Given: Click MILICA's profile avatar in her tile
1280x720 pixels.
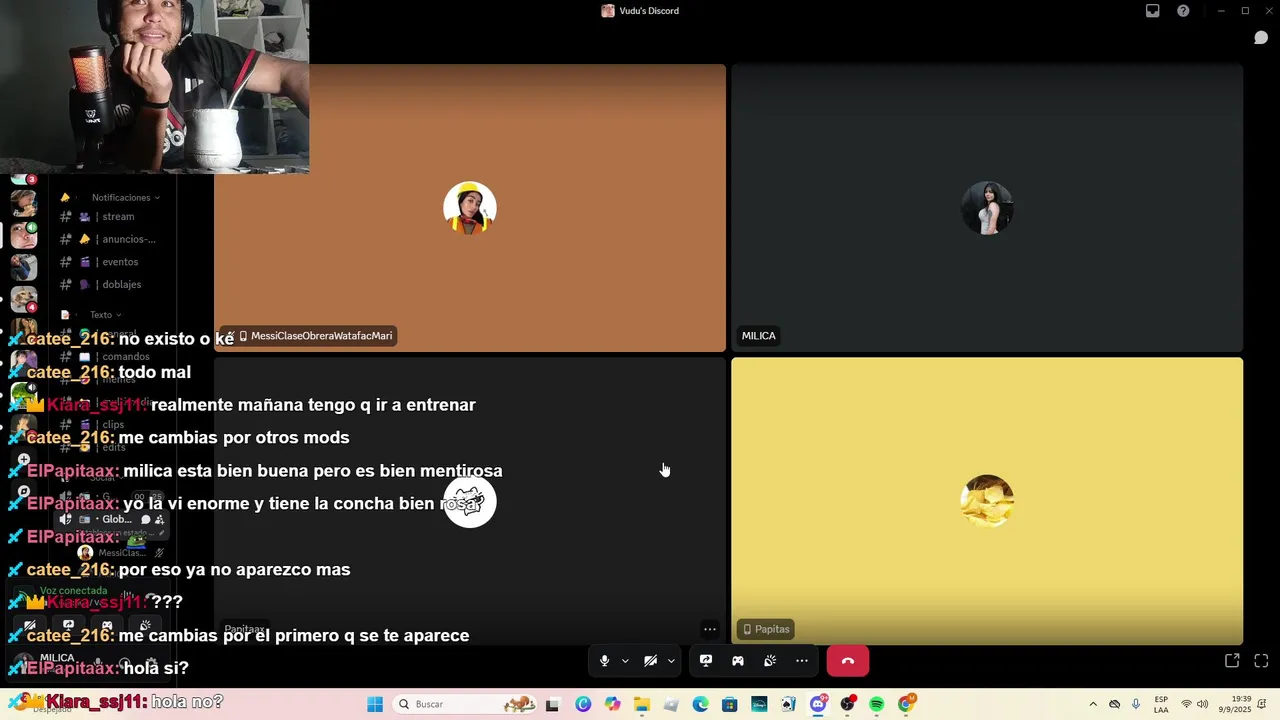Looking at the screenshot, I should pyautogui.click(x=987, y=208).
